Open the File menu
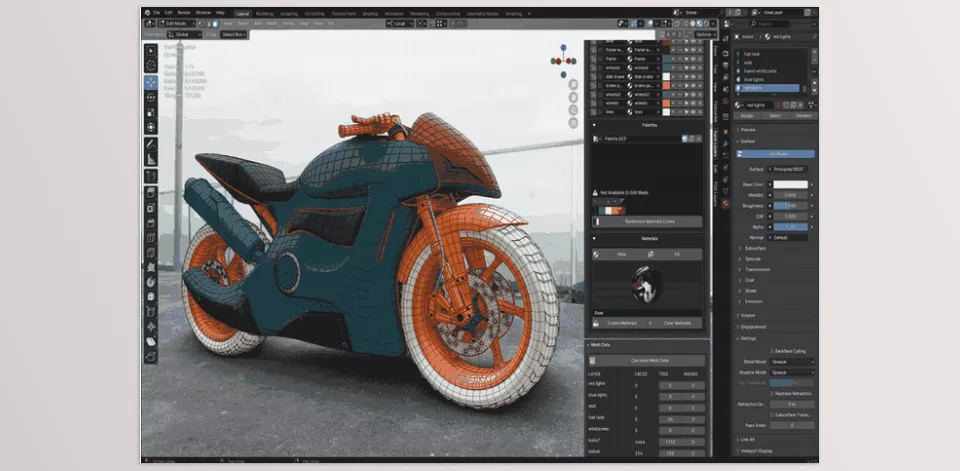The height and width of the screenshot is (471, 960). (x=157, y=12)
